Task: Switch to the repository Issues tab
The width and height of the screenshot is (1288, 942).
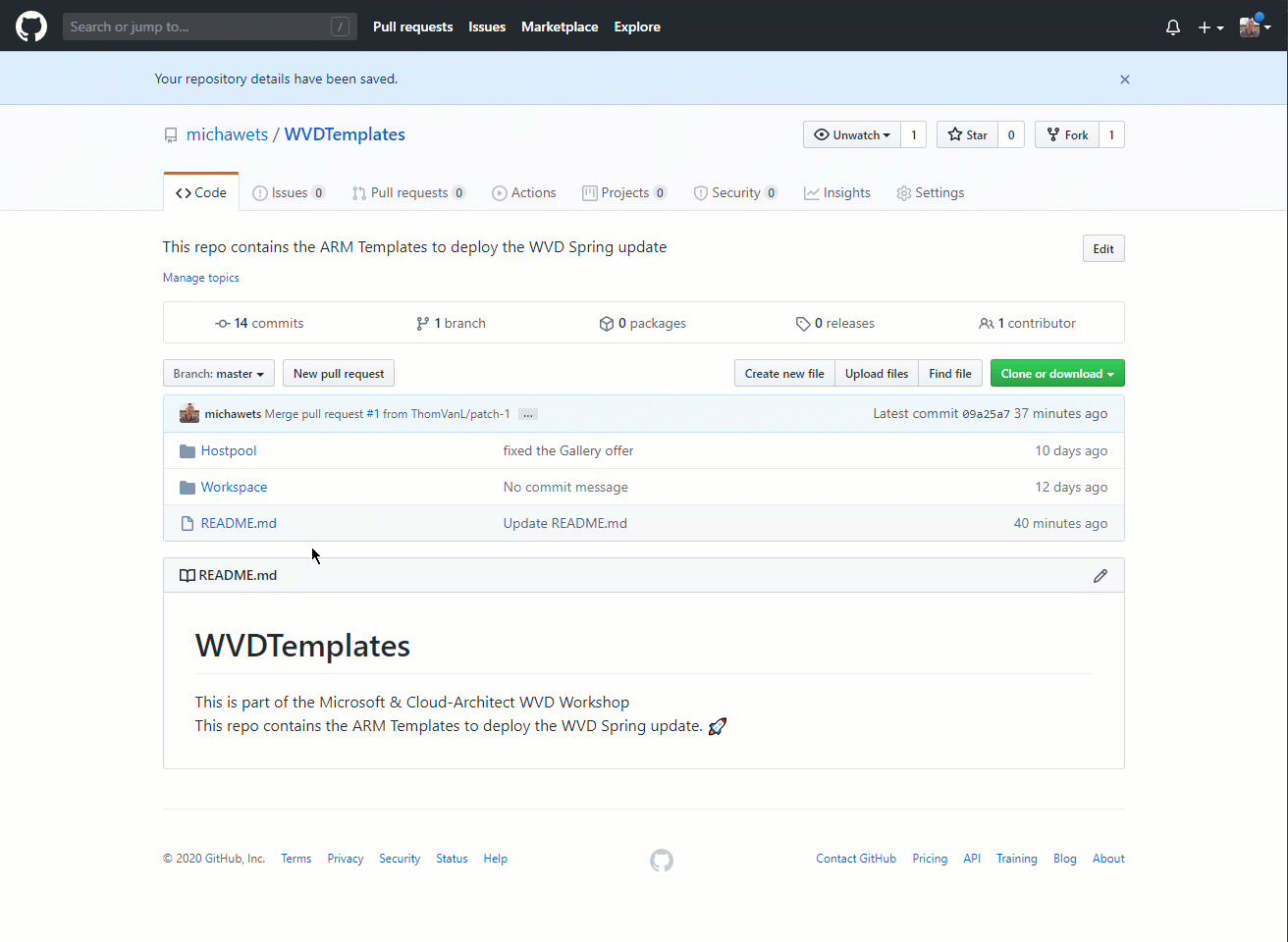Action: click(x=289, y=193)
